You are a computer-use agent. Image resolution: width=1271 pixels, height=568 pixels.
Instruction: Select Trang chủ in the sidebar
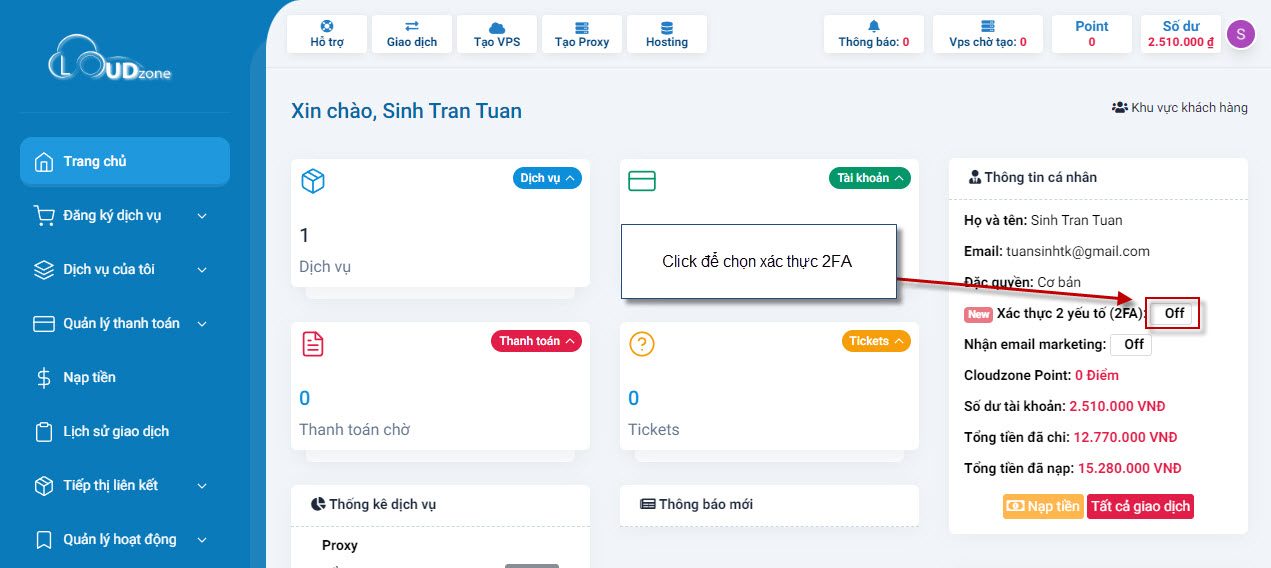pos(125,161)
